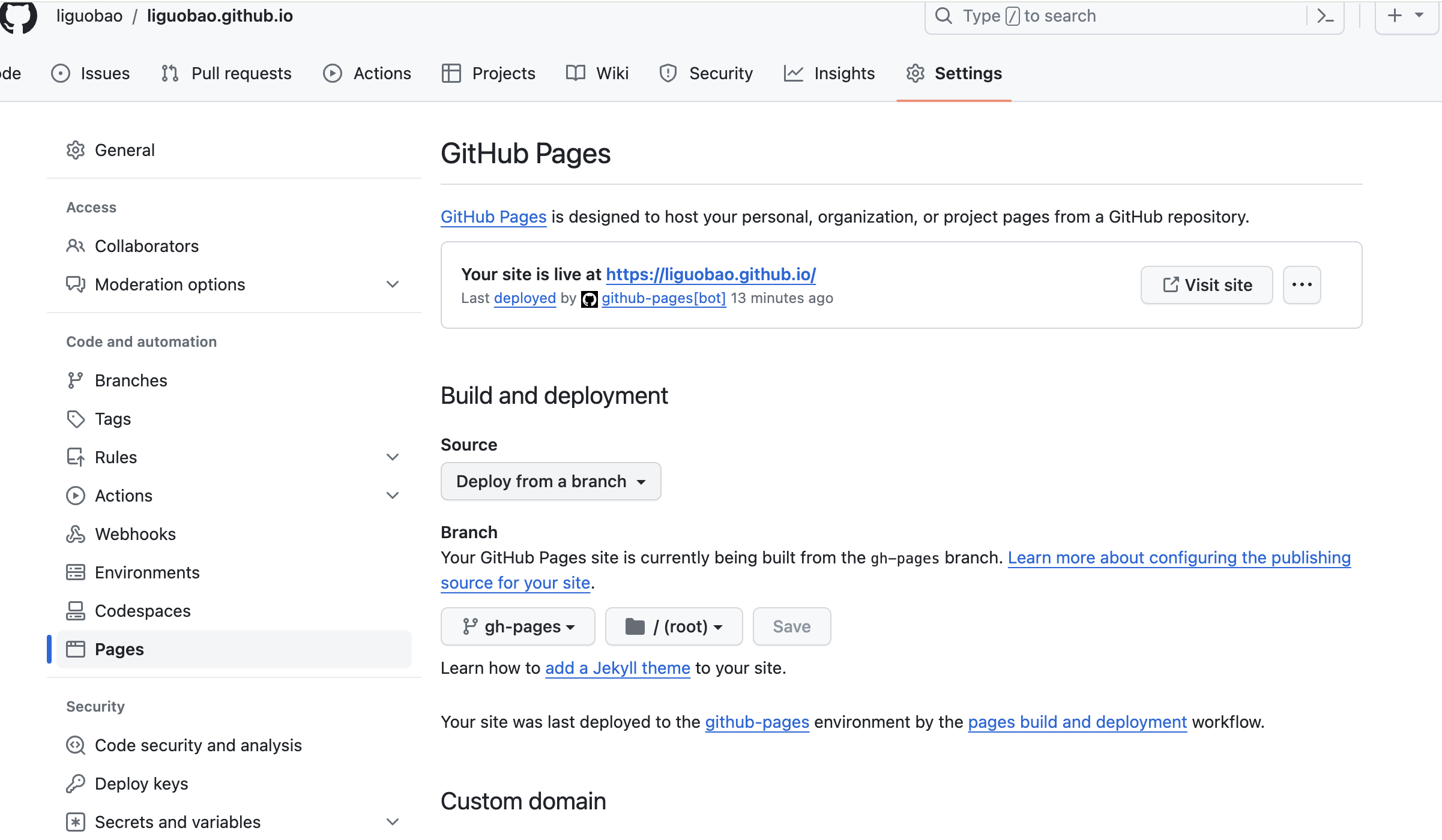1442x840 pixels.
Task: Open Code security and analysis
Action: 198,745
